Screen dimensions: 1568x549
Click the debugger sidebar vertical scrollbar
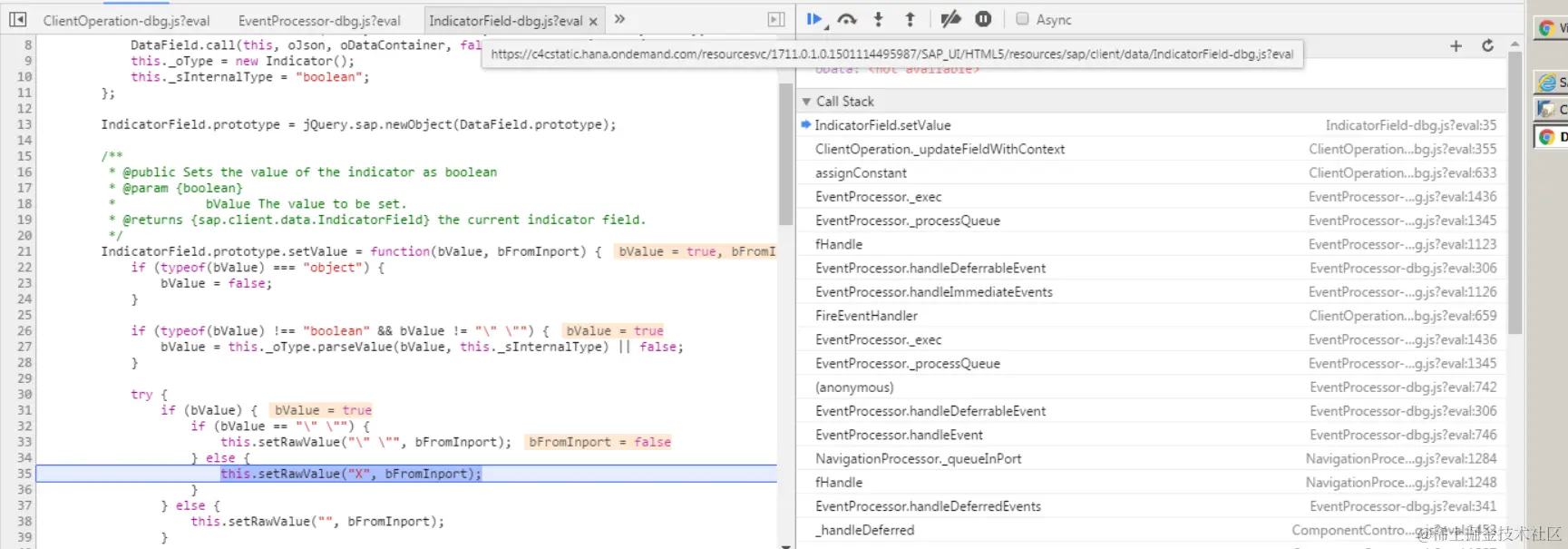(1514, 192)
